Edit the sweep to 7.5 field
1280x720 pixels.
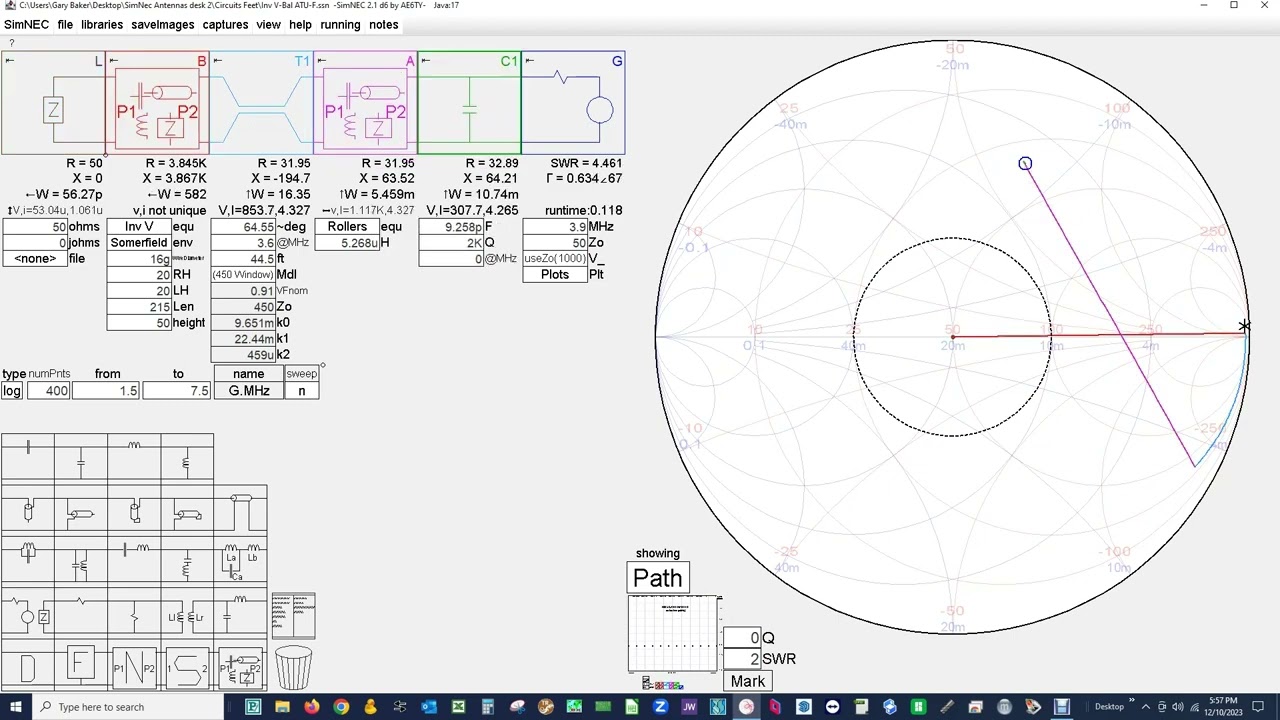[177, 390]
